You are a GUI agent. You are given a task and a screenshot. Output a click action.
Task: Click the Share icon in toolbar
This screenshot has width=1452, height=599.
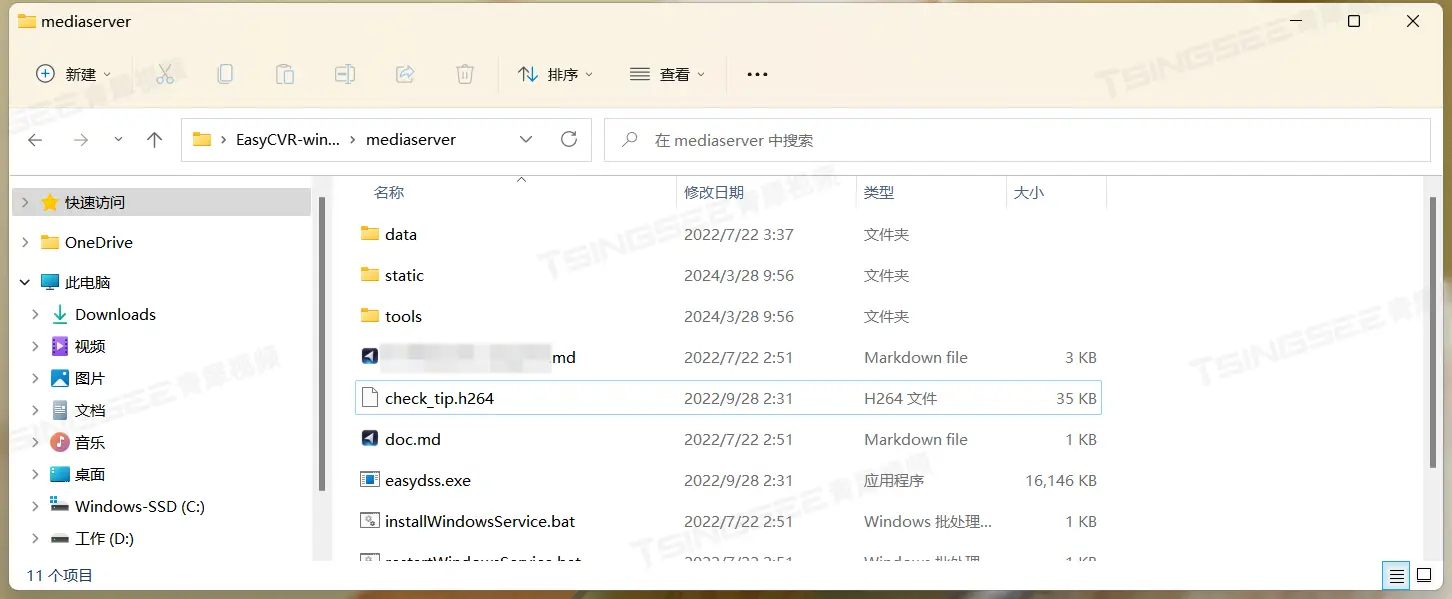click(x=405, y=74)
